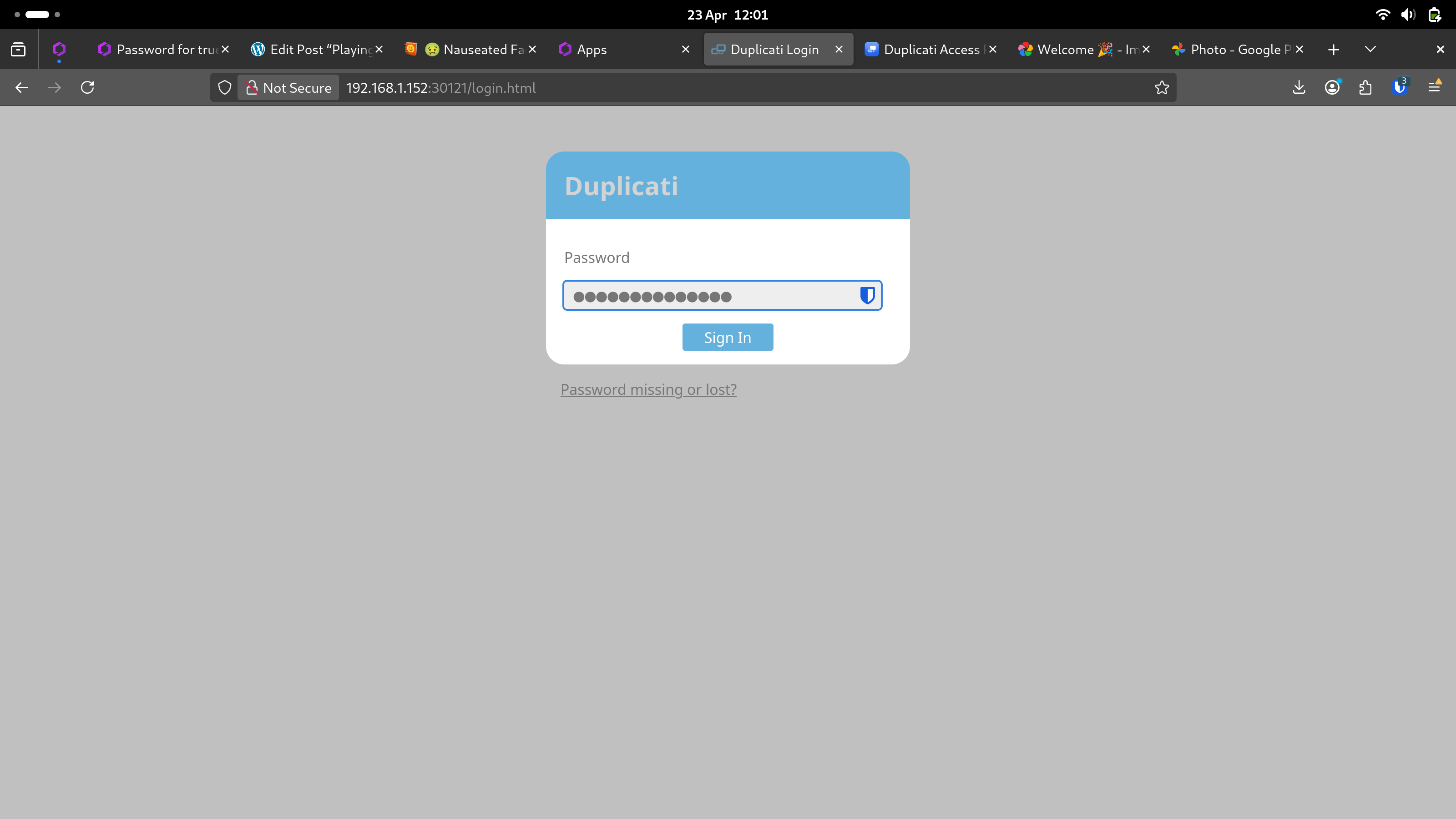1456x819 pixels.
Task: Click the battery status icon in top bar
Action: point(1435,15)
